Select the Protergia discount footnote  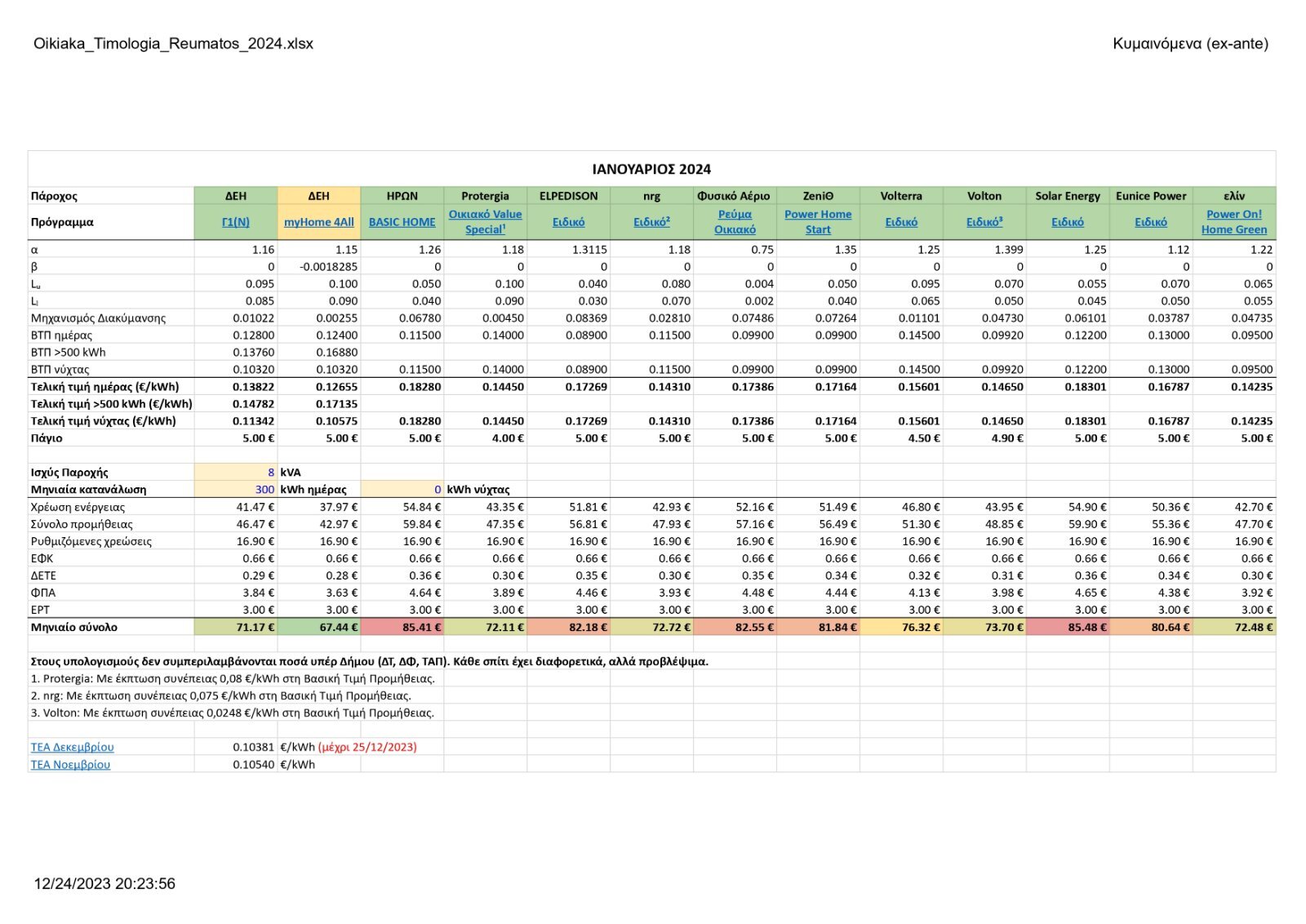click(x=233, y=678)
